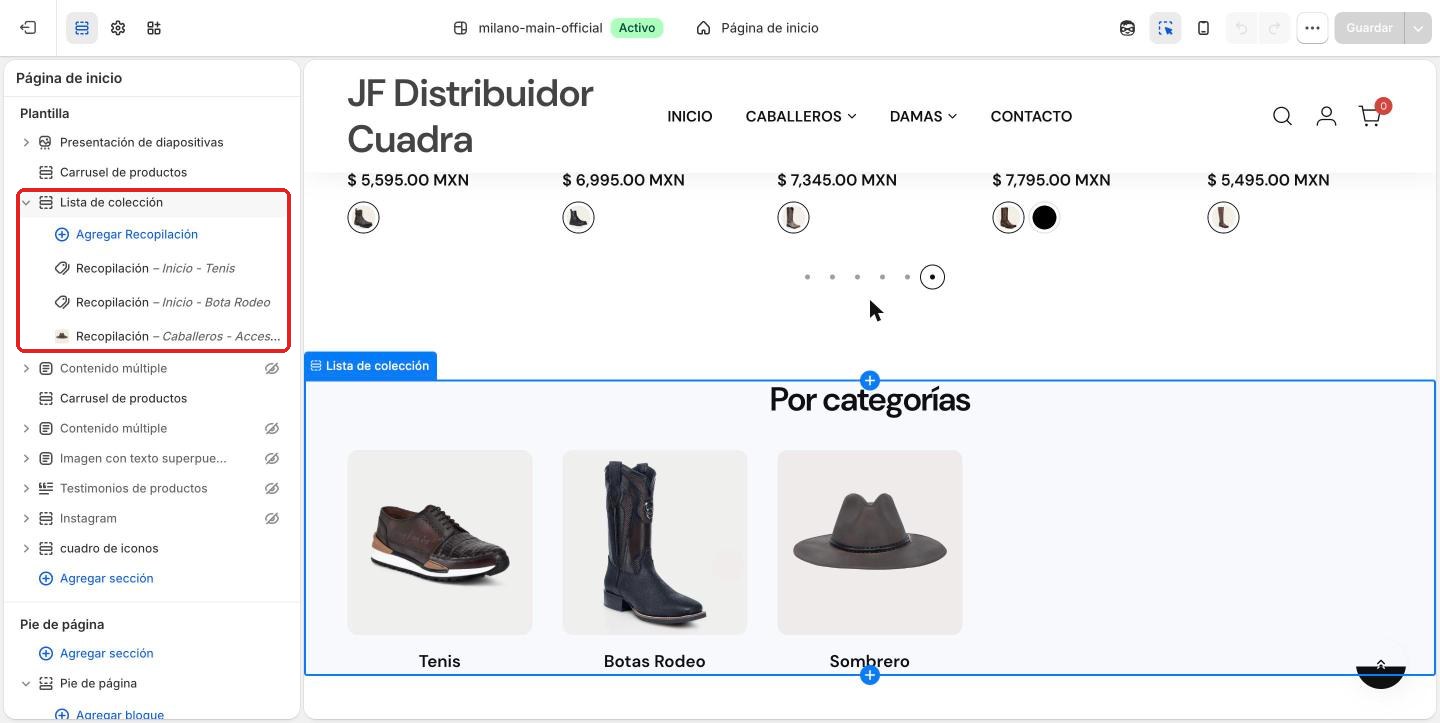The image size is (1440, 723).
Task: Select the boot swatch under $ 5,595.00 MXN
Action: click(x=363, y=217)
